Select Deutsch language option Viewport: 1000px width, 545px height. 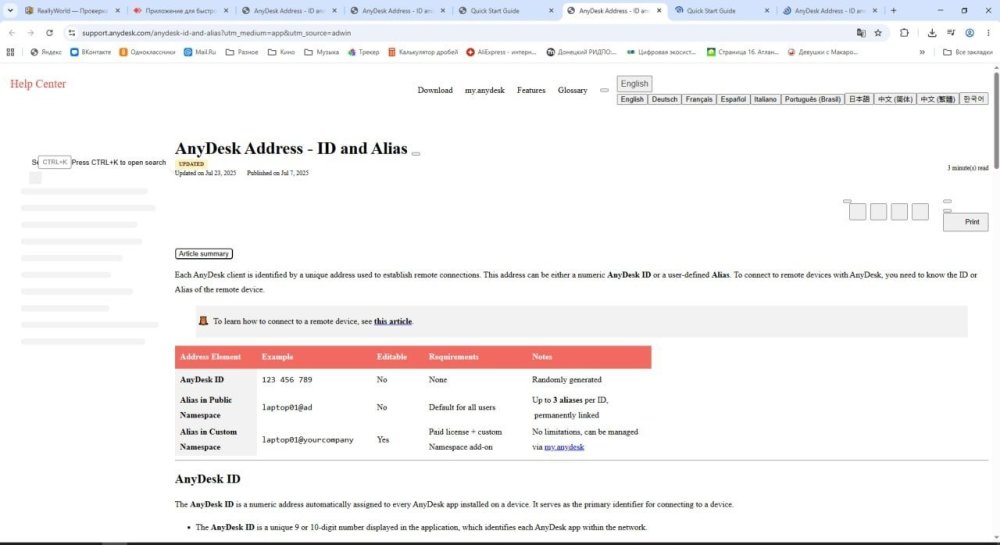[x=665, y=99]
